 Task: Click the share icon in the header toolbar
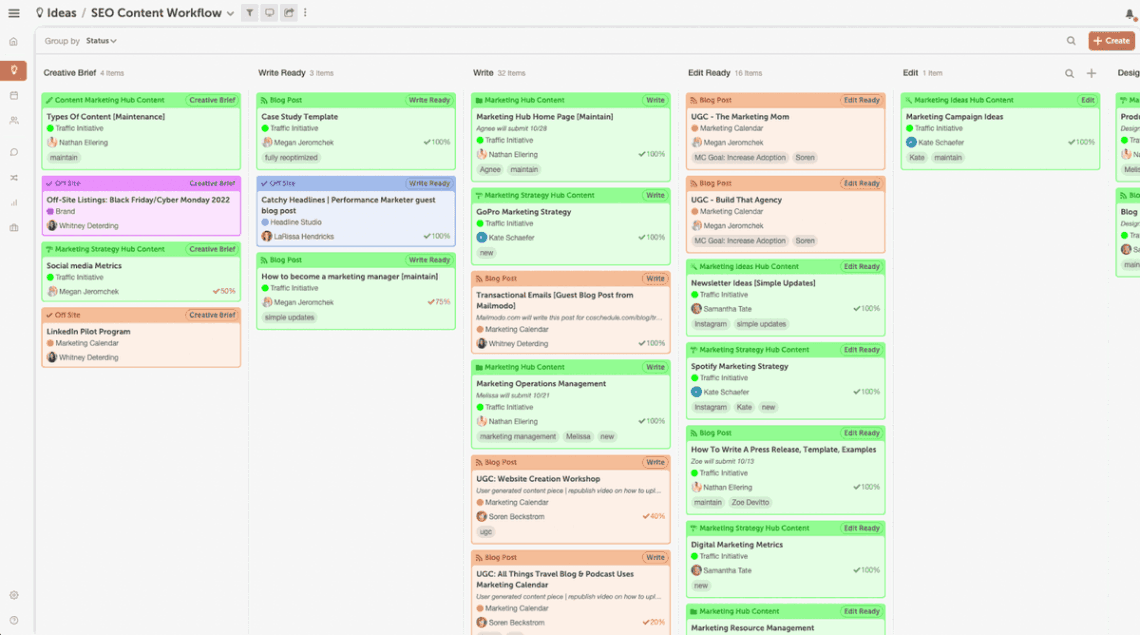click(x=291, y=13)
